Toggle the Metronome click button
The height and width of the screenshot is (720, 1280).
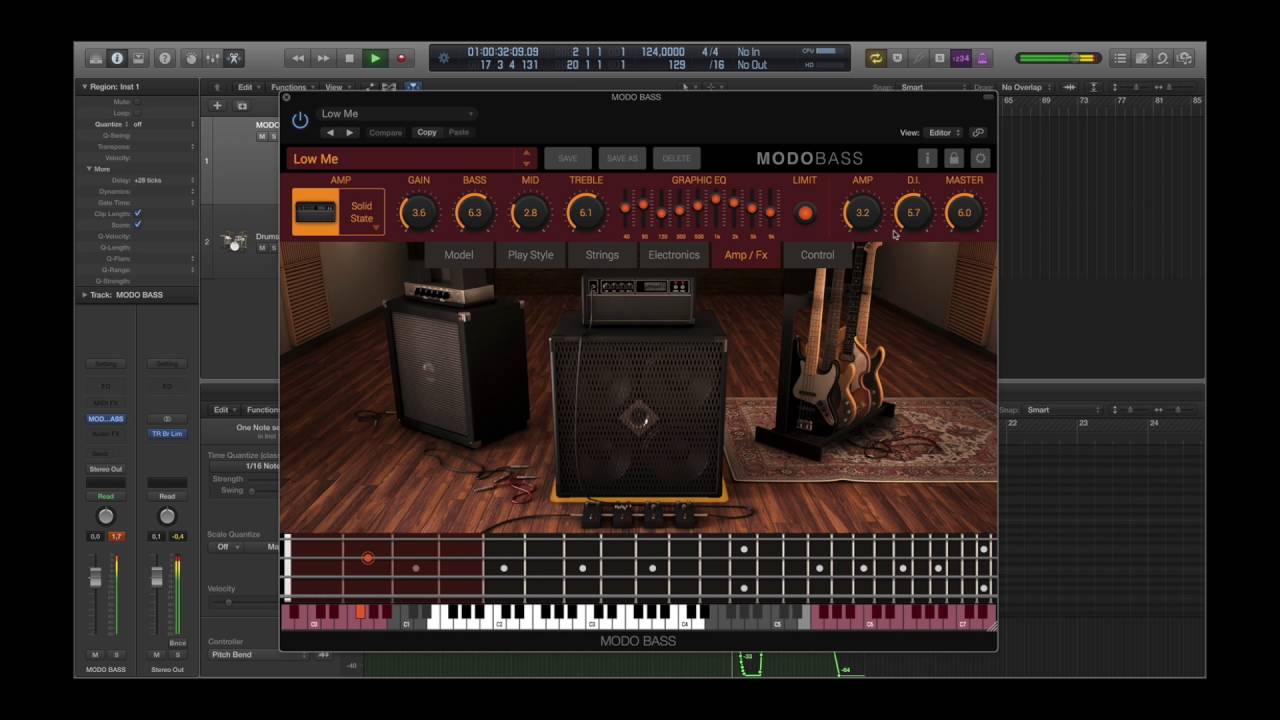[x=982, y=59]
